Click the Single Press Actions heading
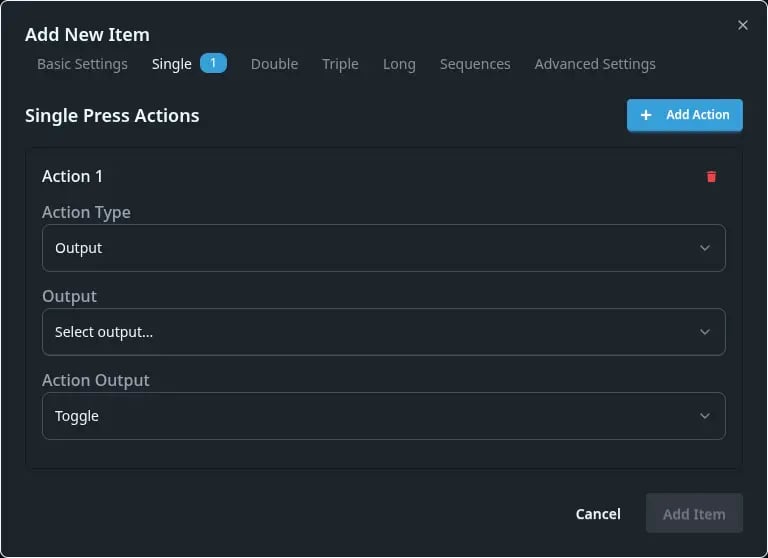 click(112, 116)
